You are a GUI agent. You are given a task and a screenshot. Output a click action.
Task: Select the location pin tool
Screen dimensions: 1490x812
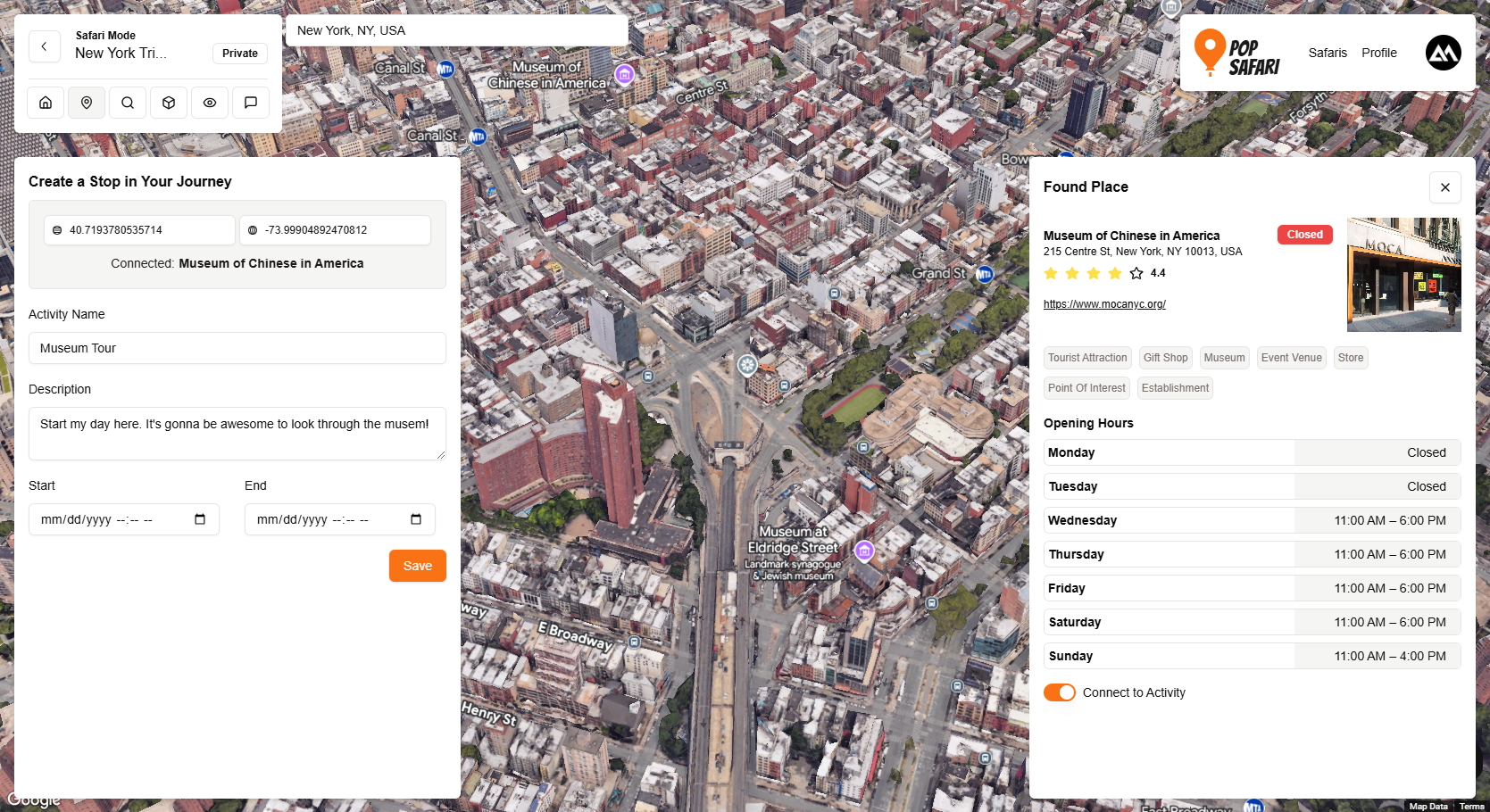pos(86,102)
